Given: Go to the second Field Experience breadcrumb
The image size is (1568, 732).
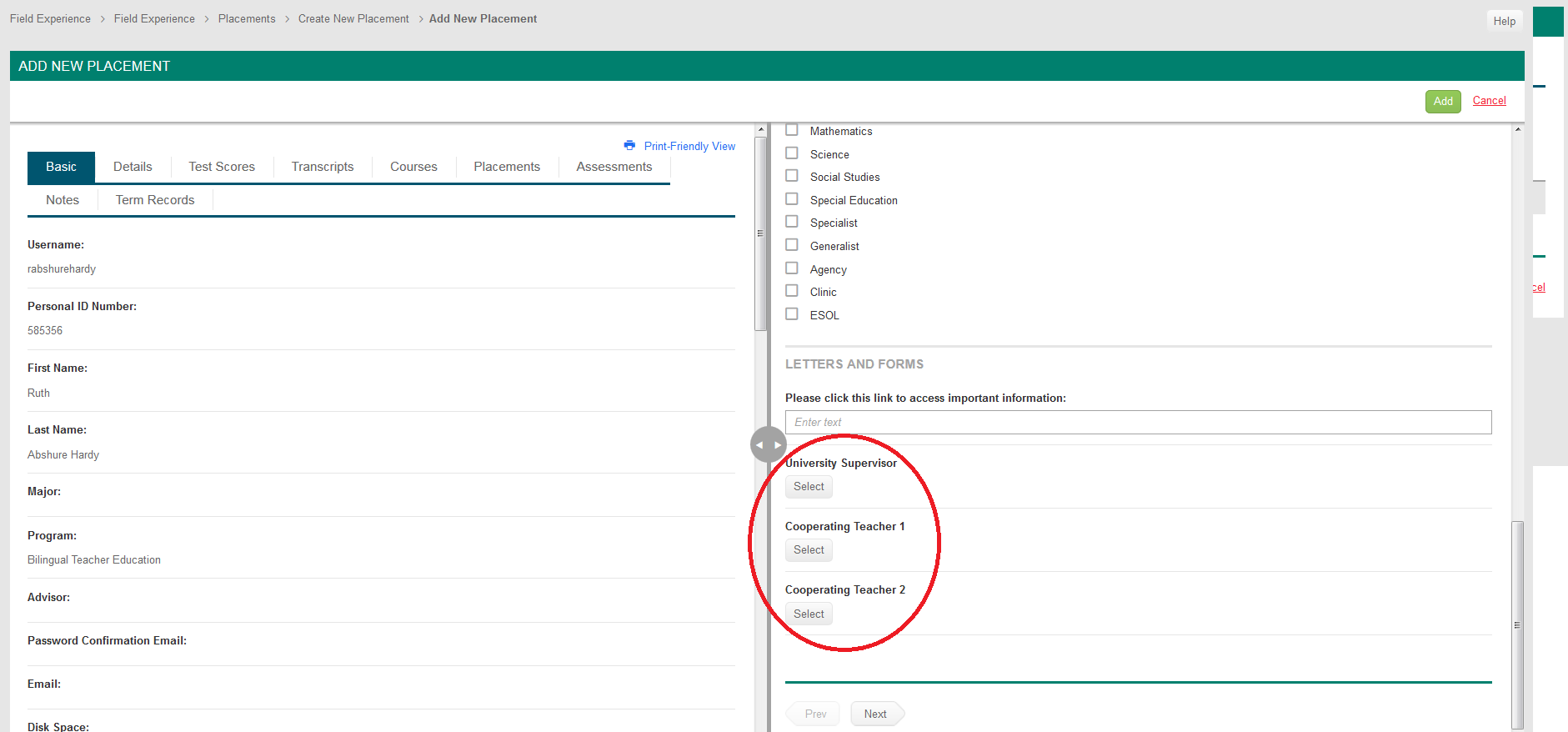Looking at the screenshot, I should coord(154,19).
